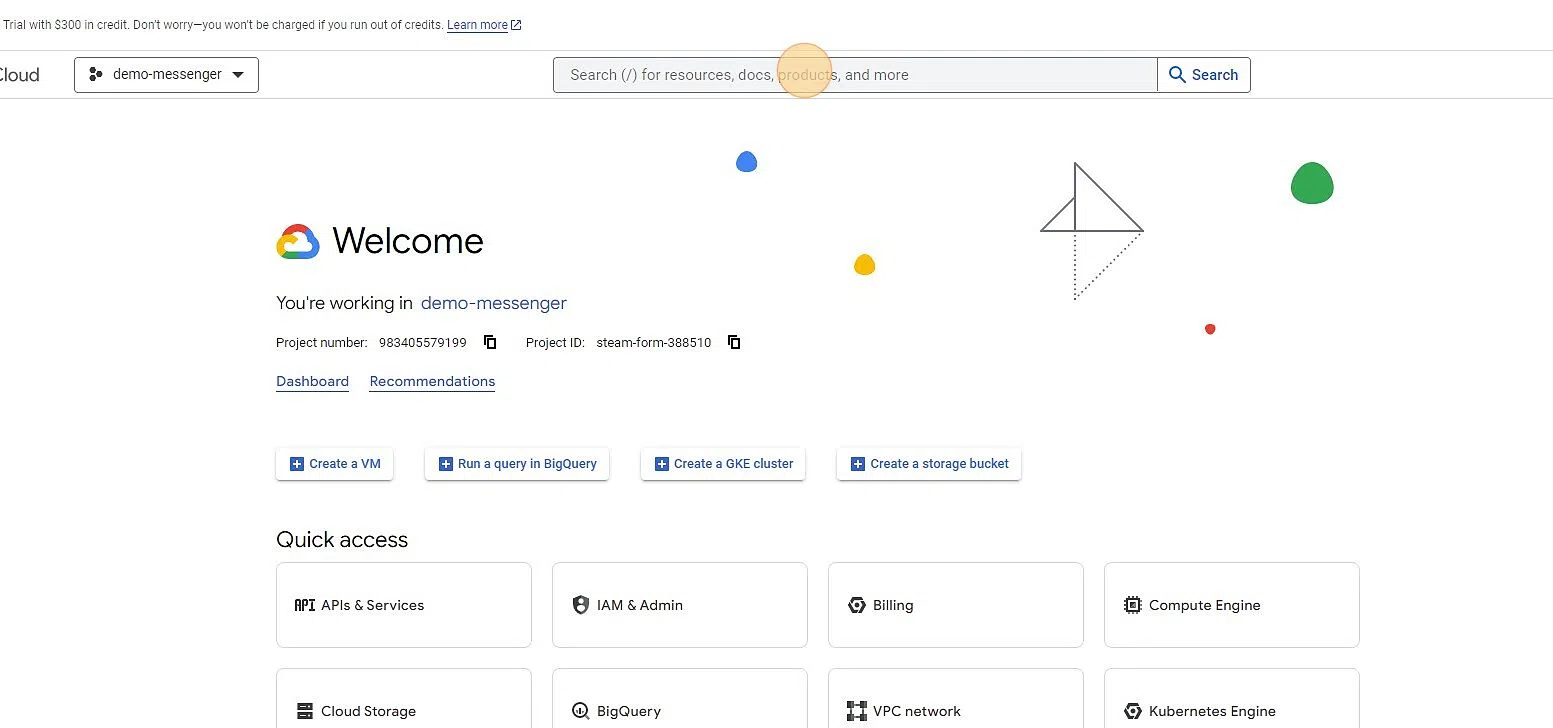Open the Dashboard link
This screenshot has width=1553, height=728.
click(312, 381)
